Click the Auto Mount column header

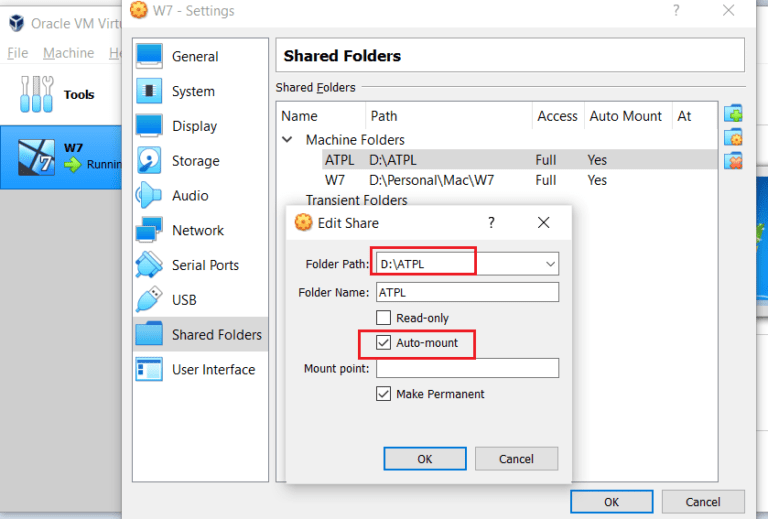[627, 116]
